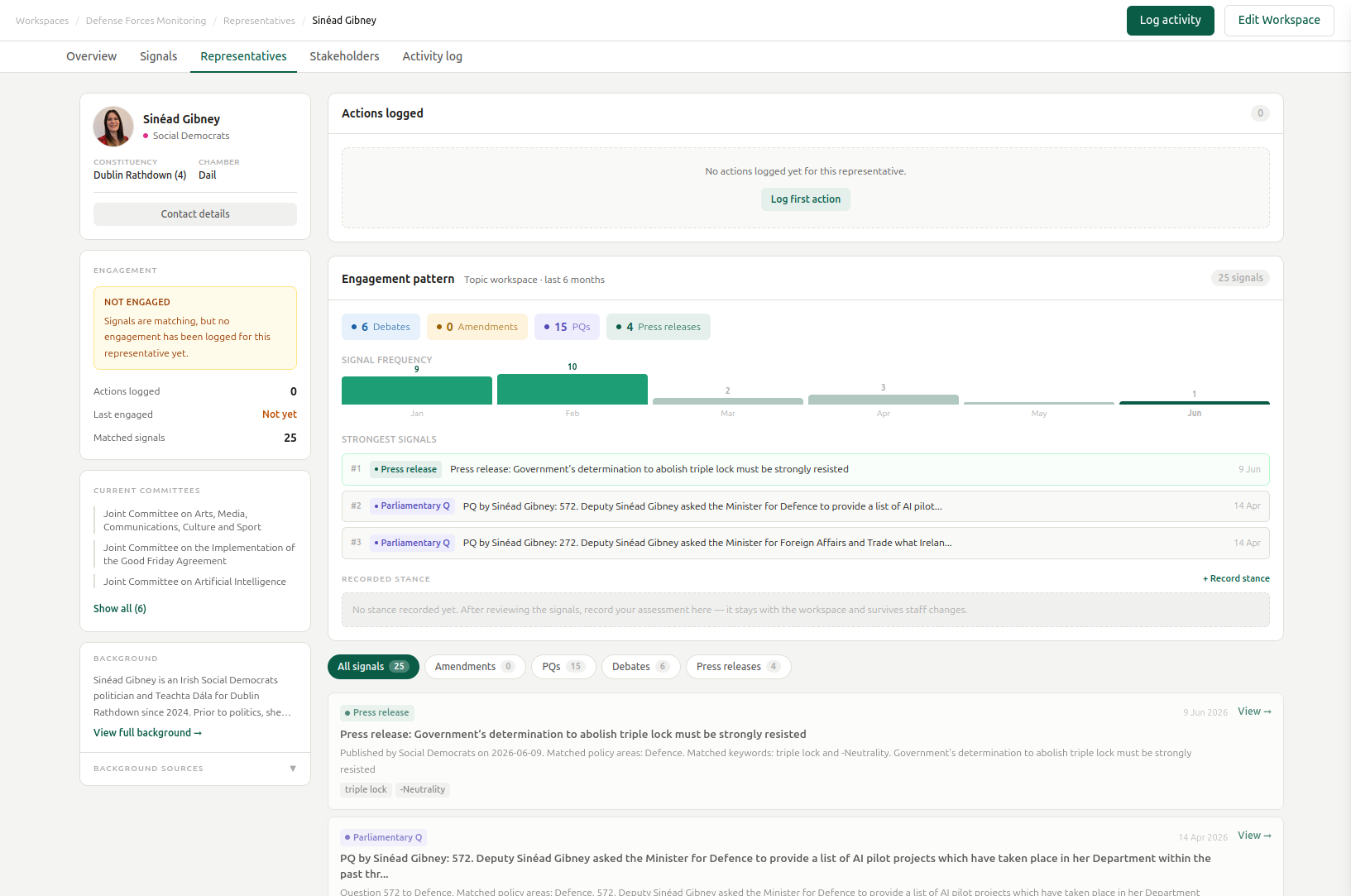Open Defense Forces Monitoring breadcrumb
The height and width of the screenshot is (896, 1351).
[x=146, y=21]
